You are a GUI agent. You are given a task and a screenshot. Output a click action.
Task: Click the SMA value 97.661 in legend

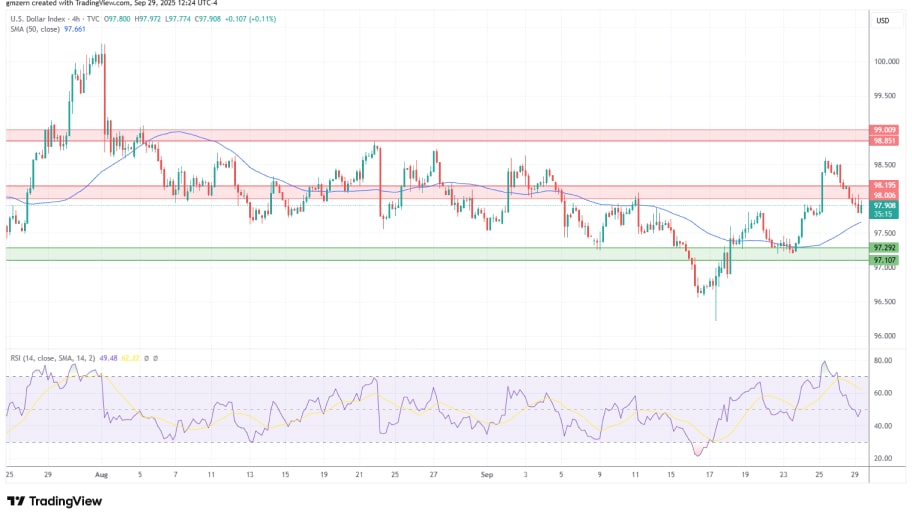(x=76, y=30)
